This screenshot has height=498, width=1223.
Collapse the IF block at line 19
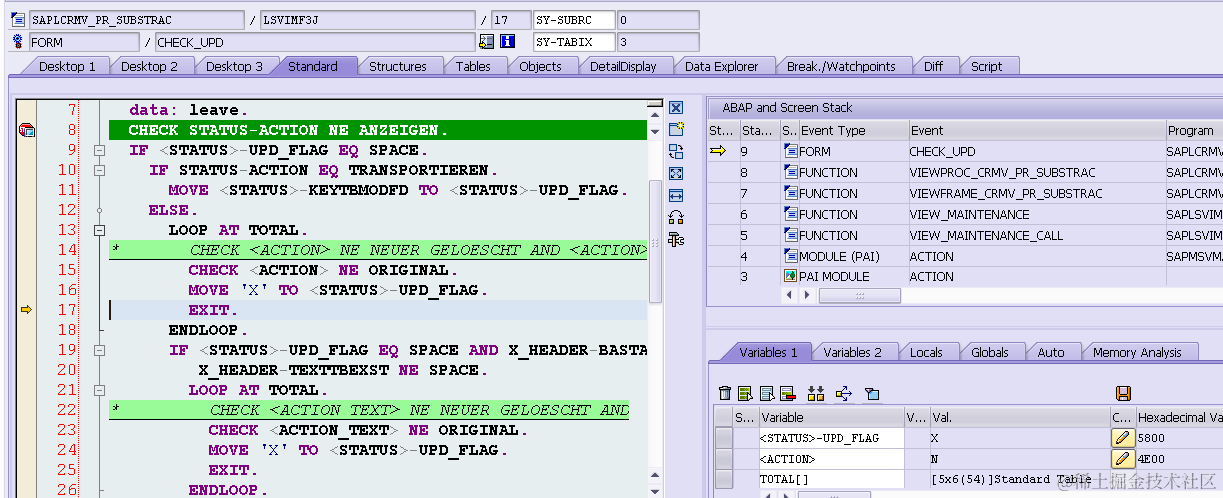99,350
